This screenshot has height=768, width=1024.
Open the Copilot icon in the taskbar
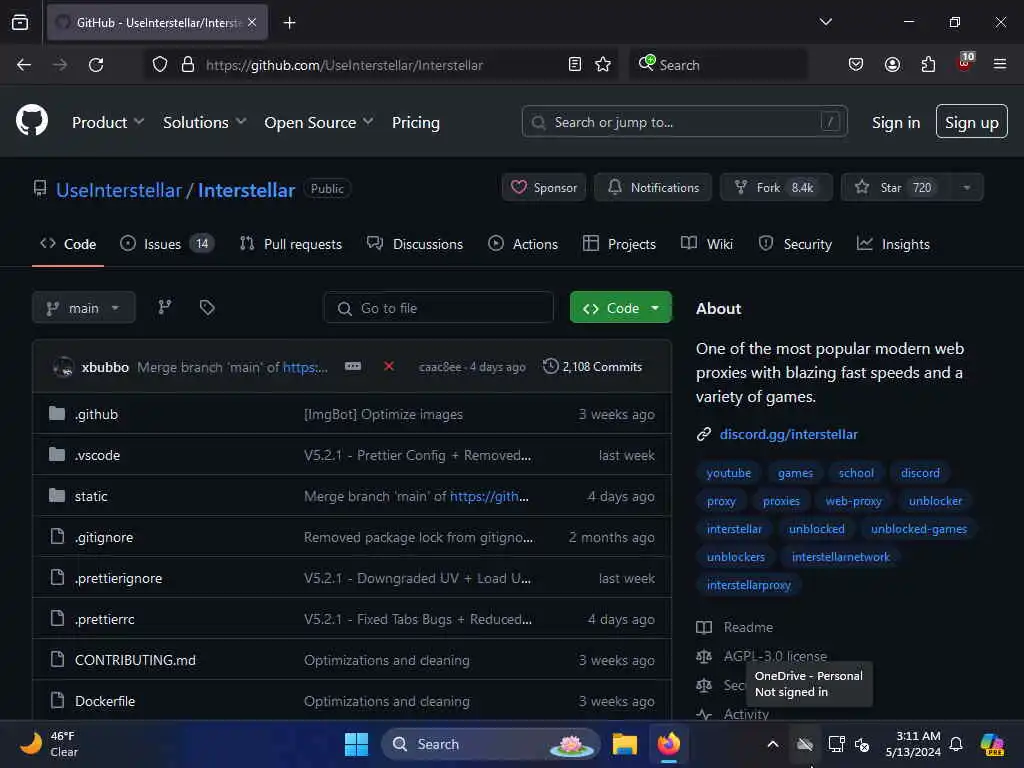coord(992,744)
